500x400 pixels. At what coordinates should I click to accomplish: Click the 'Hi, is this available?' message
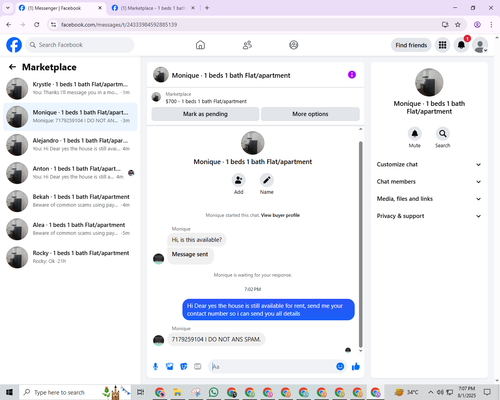coord(197,240)
